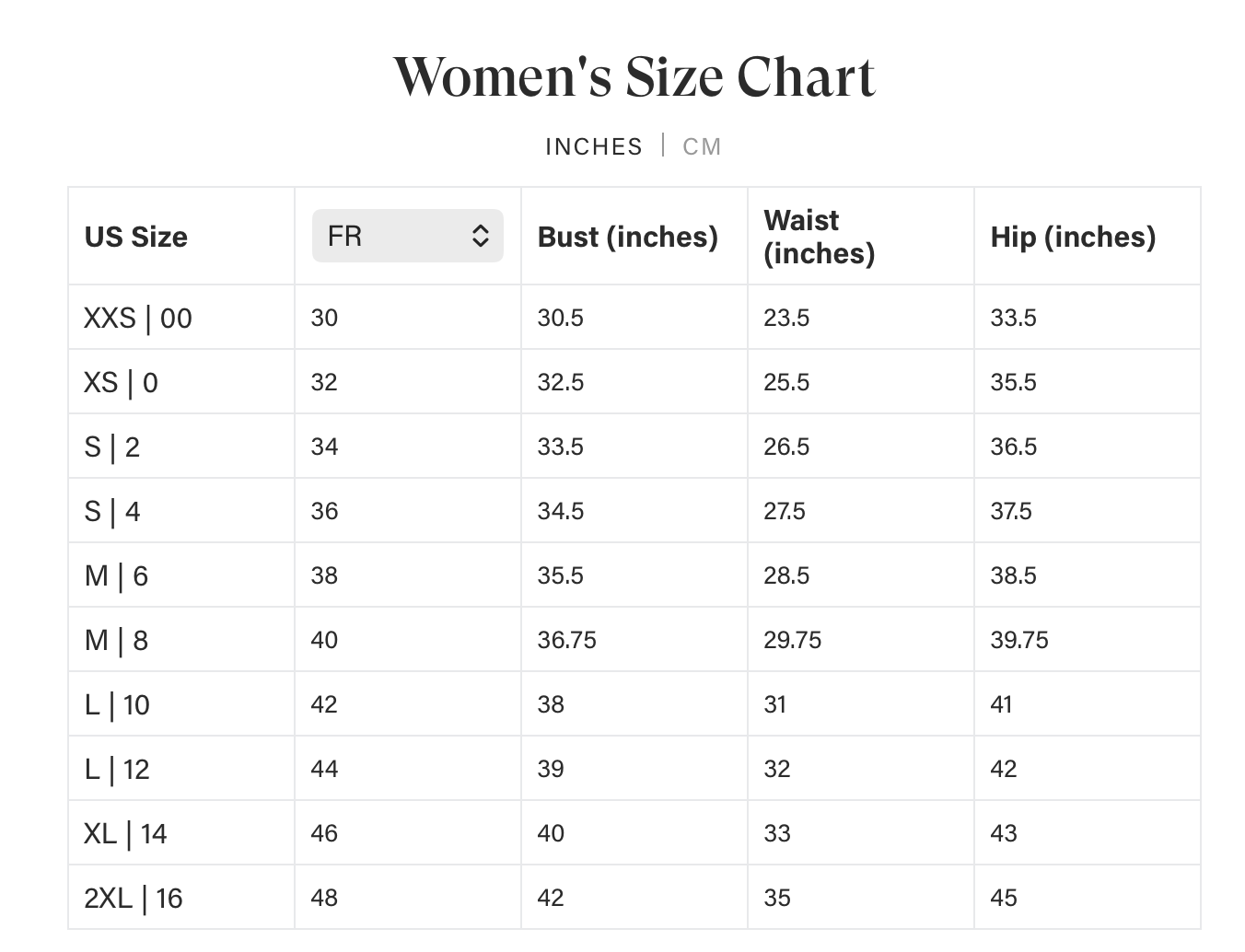The height and width of the screenshot is (952, 1245).
Task: Select the XXS | 00 size row
Action: (634, 318)
